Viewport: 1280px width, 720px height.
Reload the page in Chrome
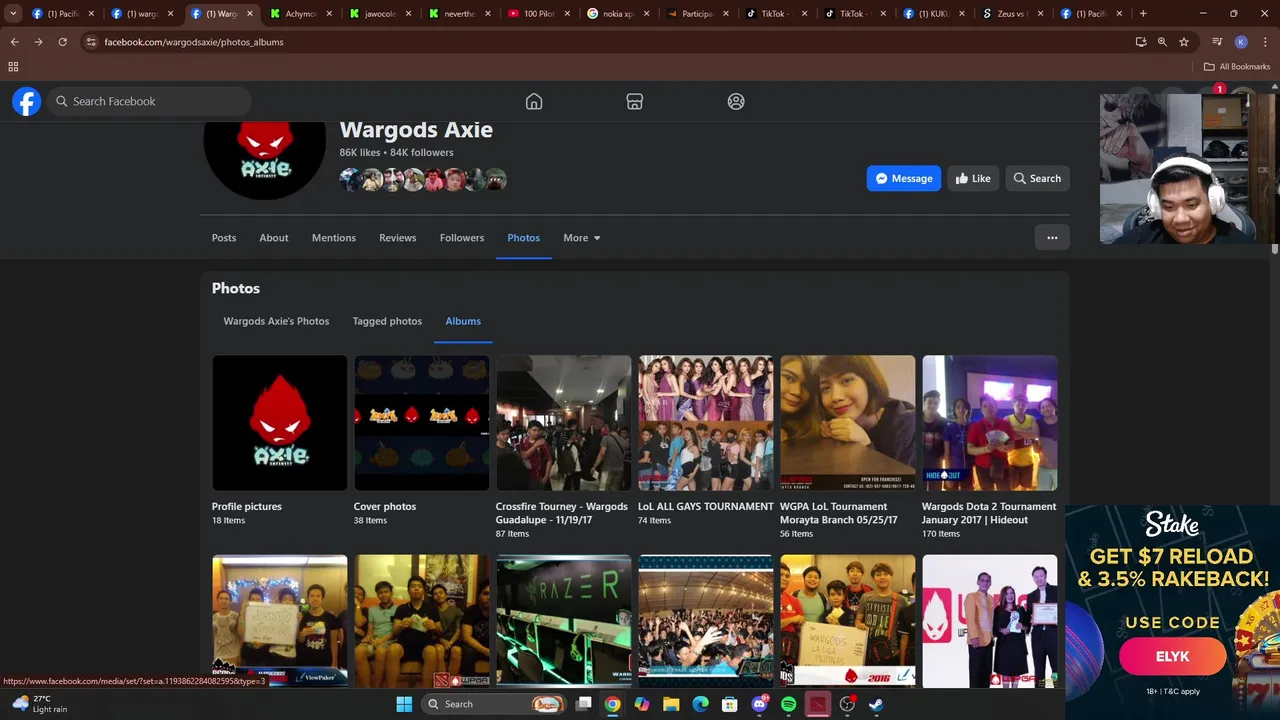pos(62,42)
